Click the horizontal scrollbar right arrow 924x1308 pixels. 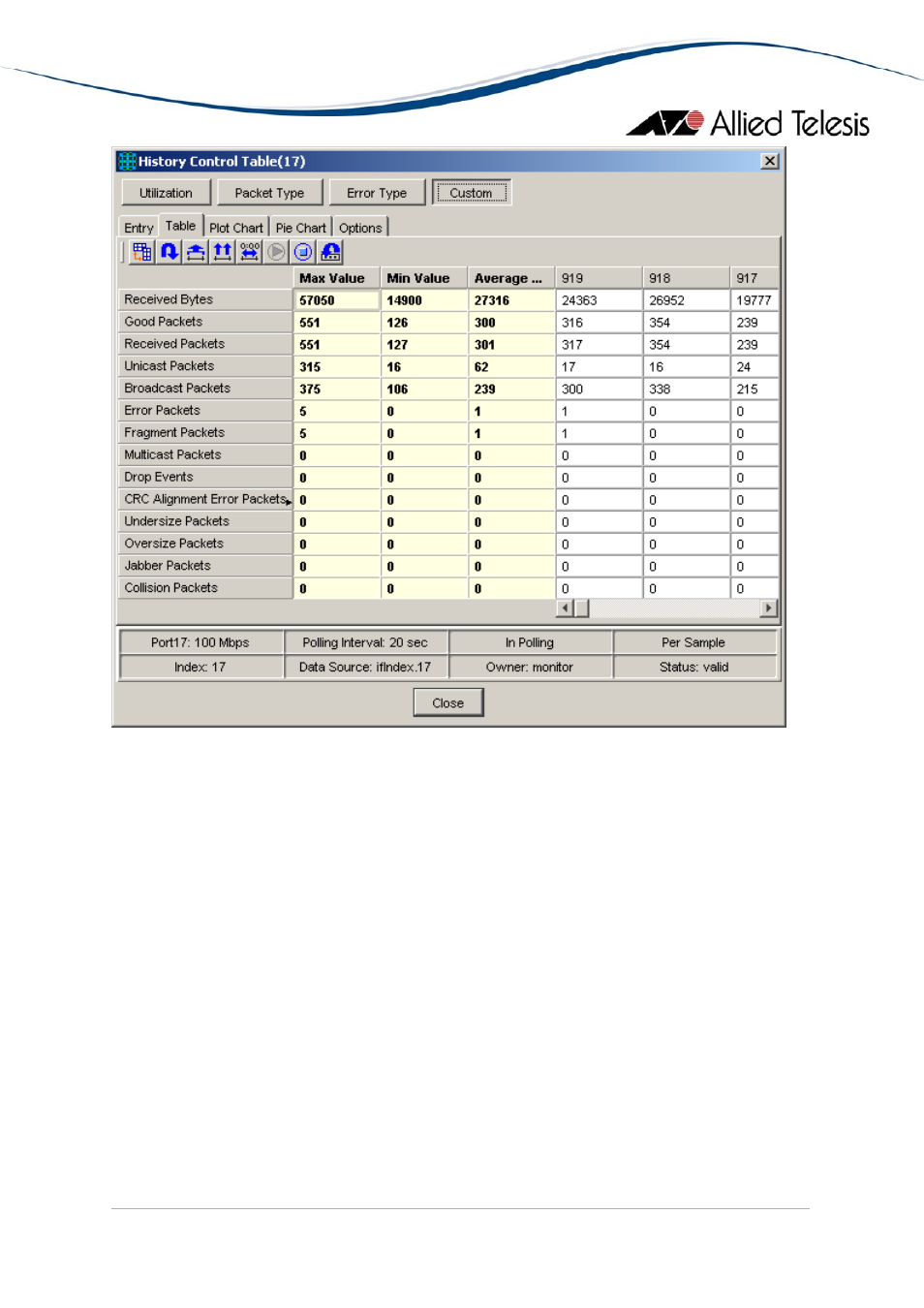pyautogui.click(x=769, y=608)
